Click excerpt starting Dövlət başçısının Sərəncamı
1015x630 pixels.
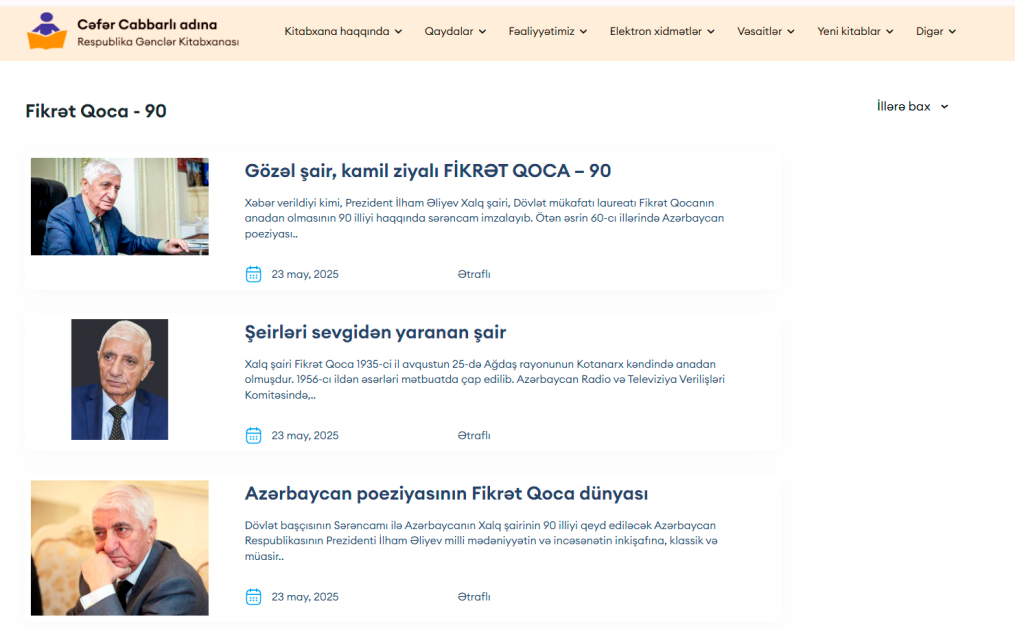pyautogui.click(x=481, y=541)
